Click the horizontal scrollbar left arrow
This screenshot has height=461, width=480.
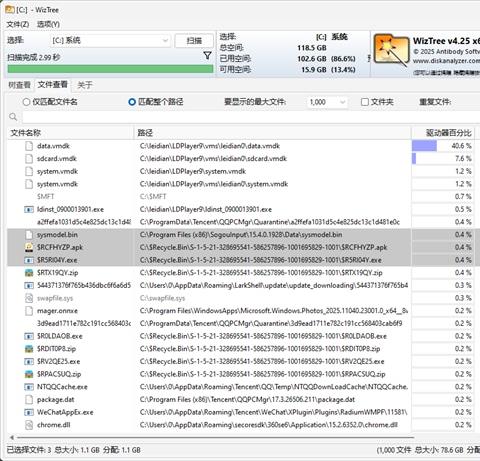(12, 437)
